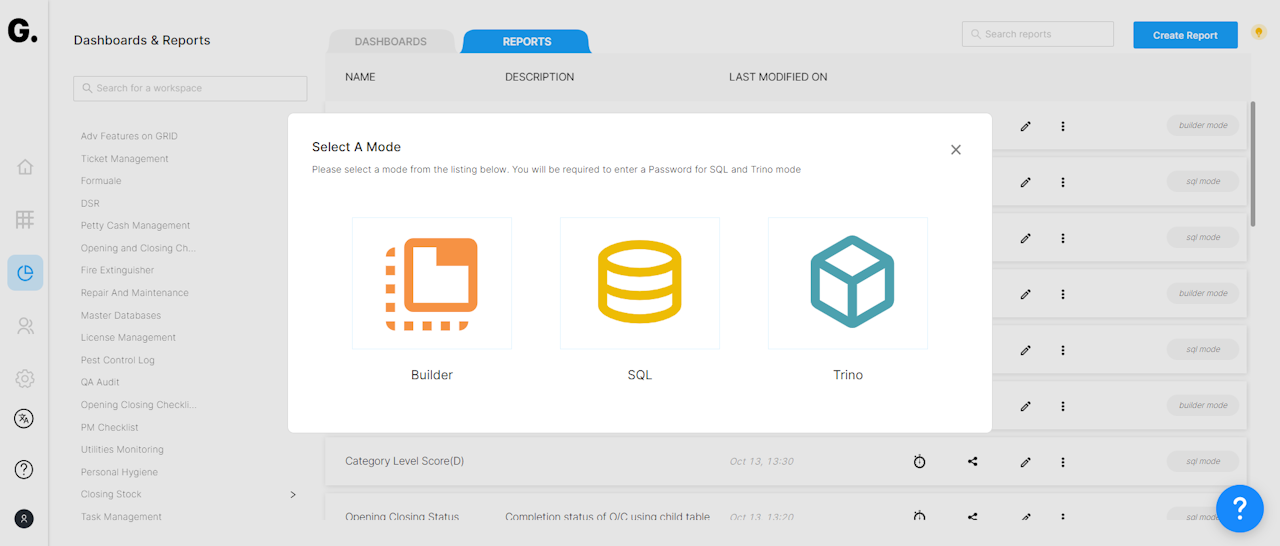The image size is (1280, 546).
Task: Open Petty Cash Management workspace
Action: (136, 226)
